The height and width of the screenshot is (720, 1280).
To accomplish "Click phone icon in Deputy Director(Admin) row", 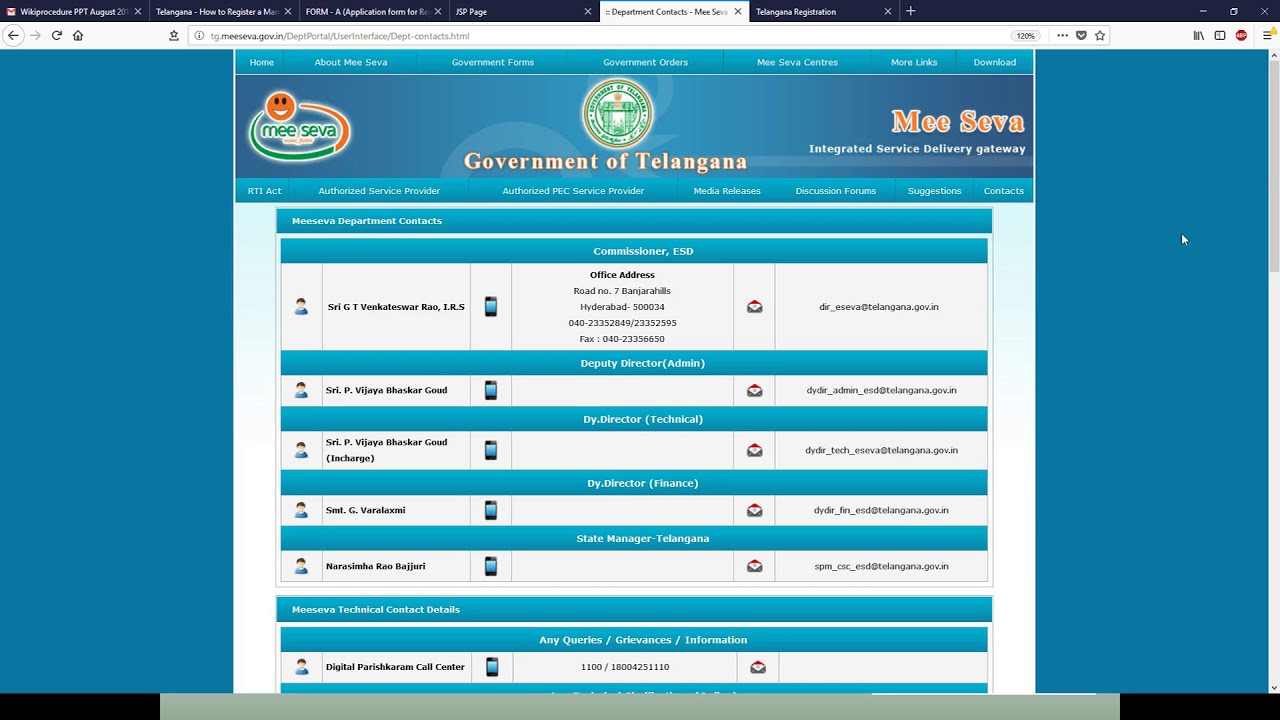I will pyautogui.click(x=490, y=390).
